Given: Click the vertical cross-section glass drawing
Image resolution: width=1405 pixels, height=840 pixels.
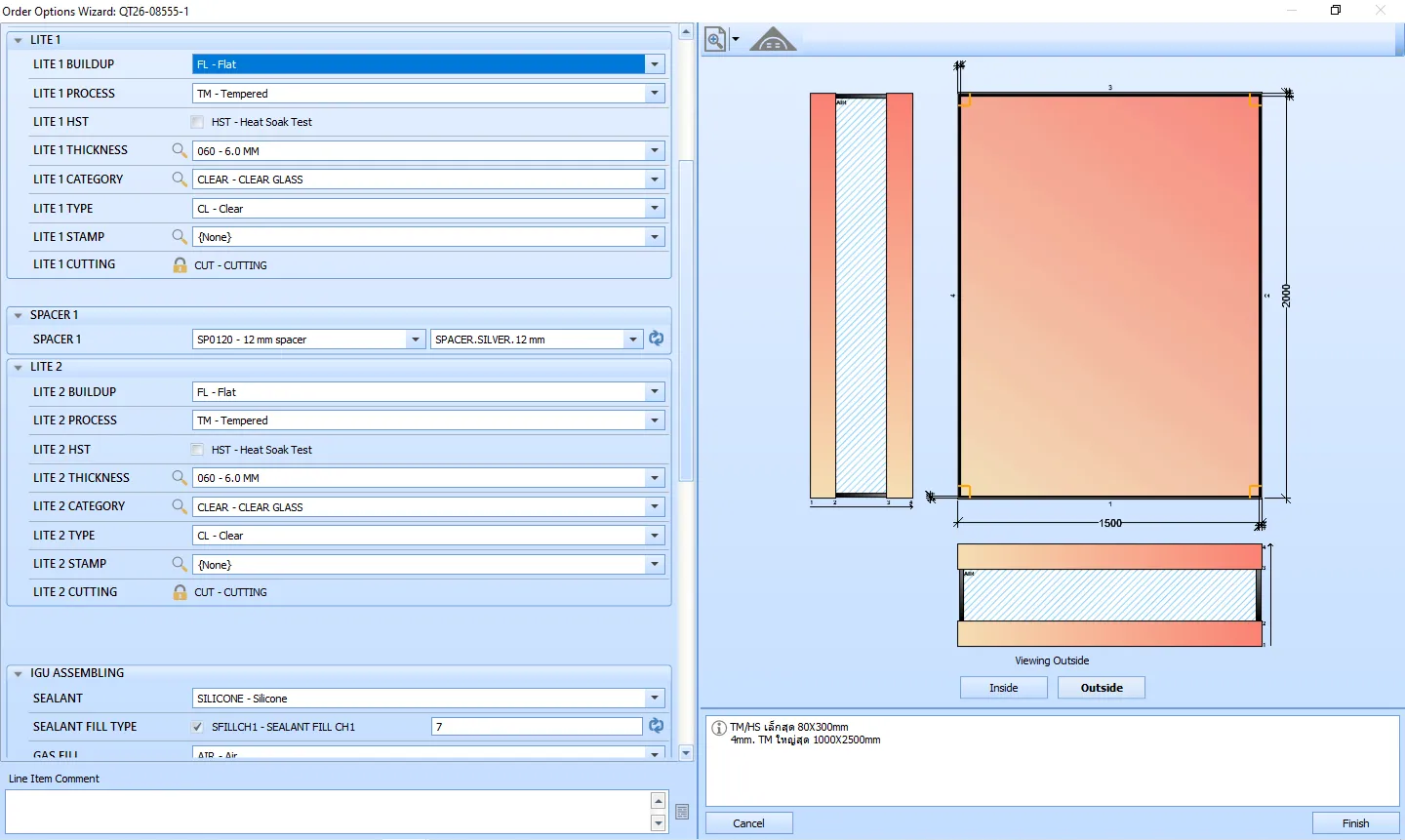Looking at the screenshot, I should [x=862, y=296].
